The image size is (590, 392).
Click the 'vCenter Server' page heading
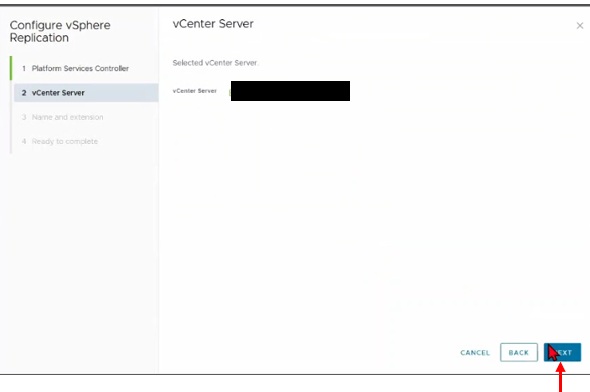[213, 24]
